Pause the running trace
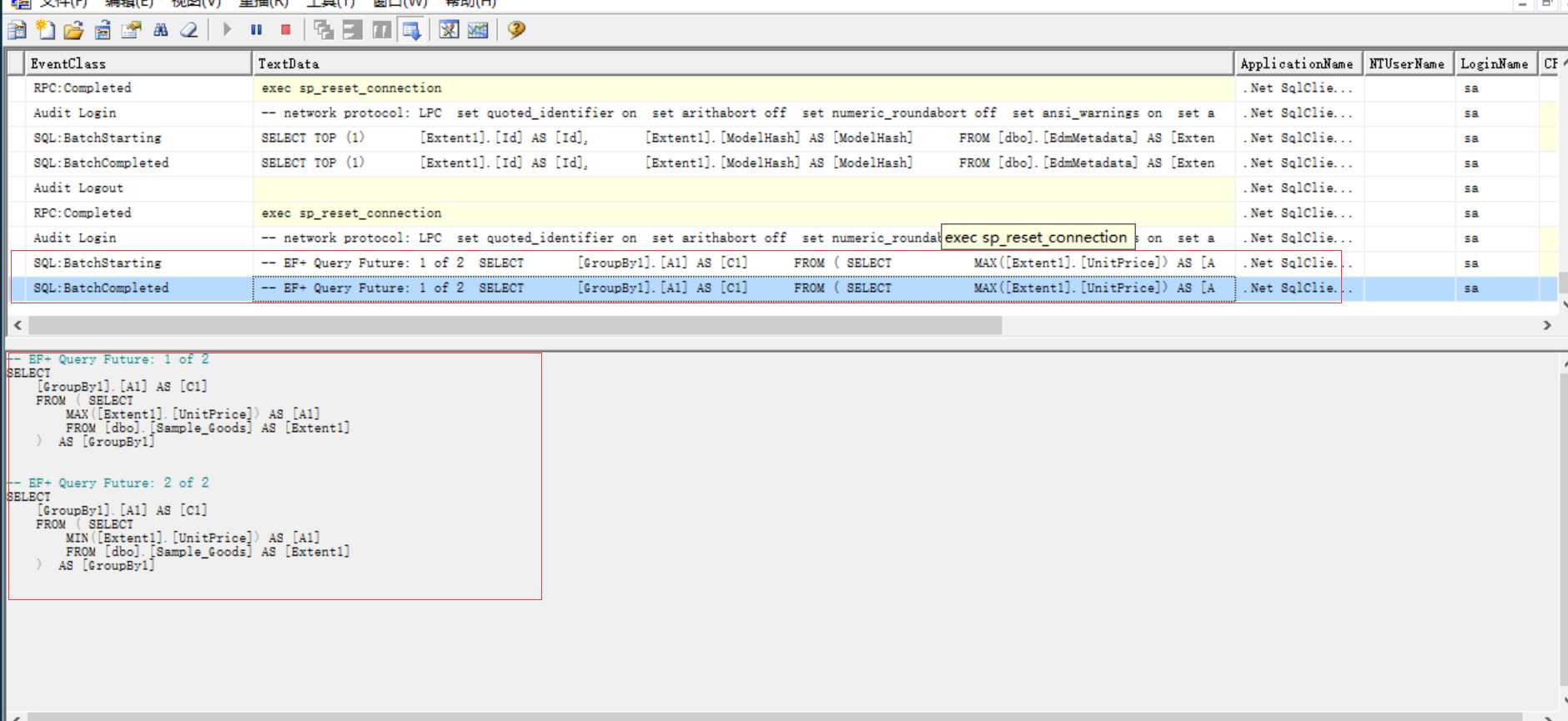The image size is (1568, 721). 256,30
